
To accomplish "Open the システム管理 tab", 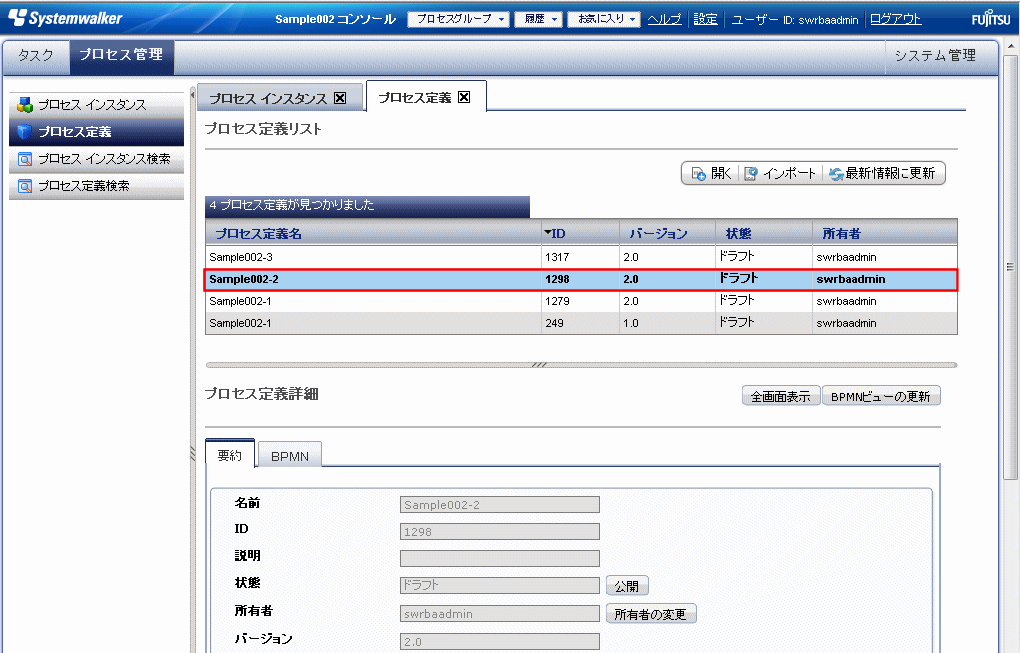I will (934, 56).
